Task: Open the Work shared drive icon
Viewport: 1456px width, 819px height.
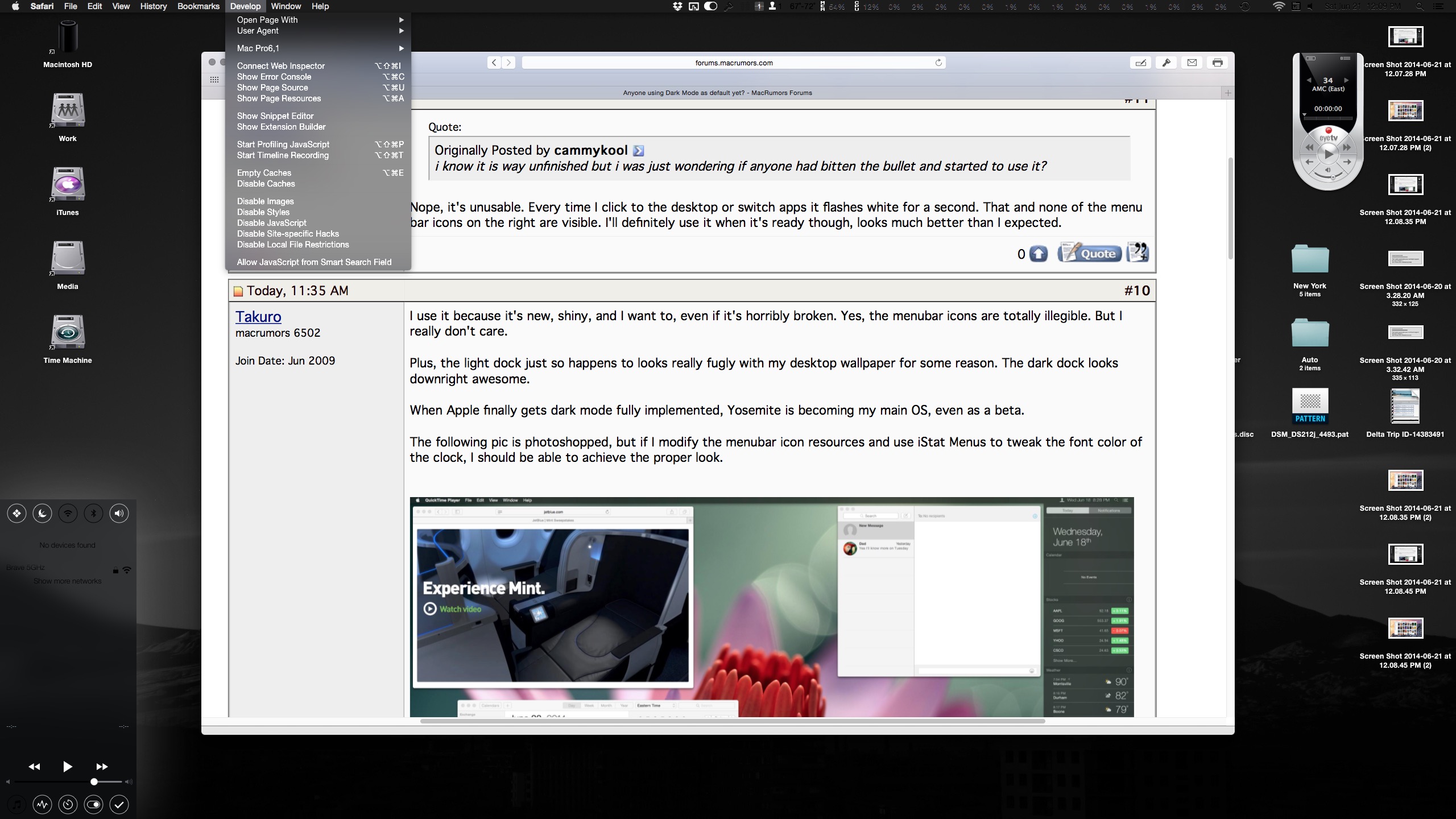Action: coord(68,110)
